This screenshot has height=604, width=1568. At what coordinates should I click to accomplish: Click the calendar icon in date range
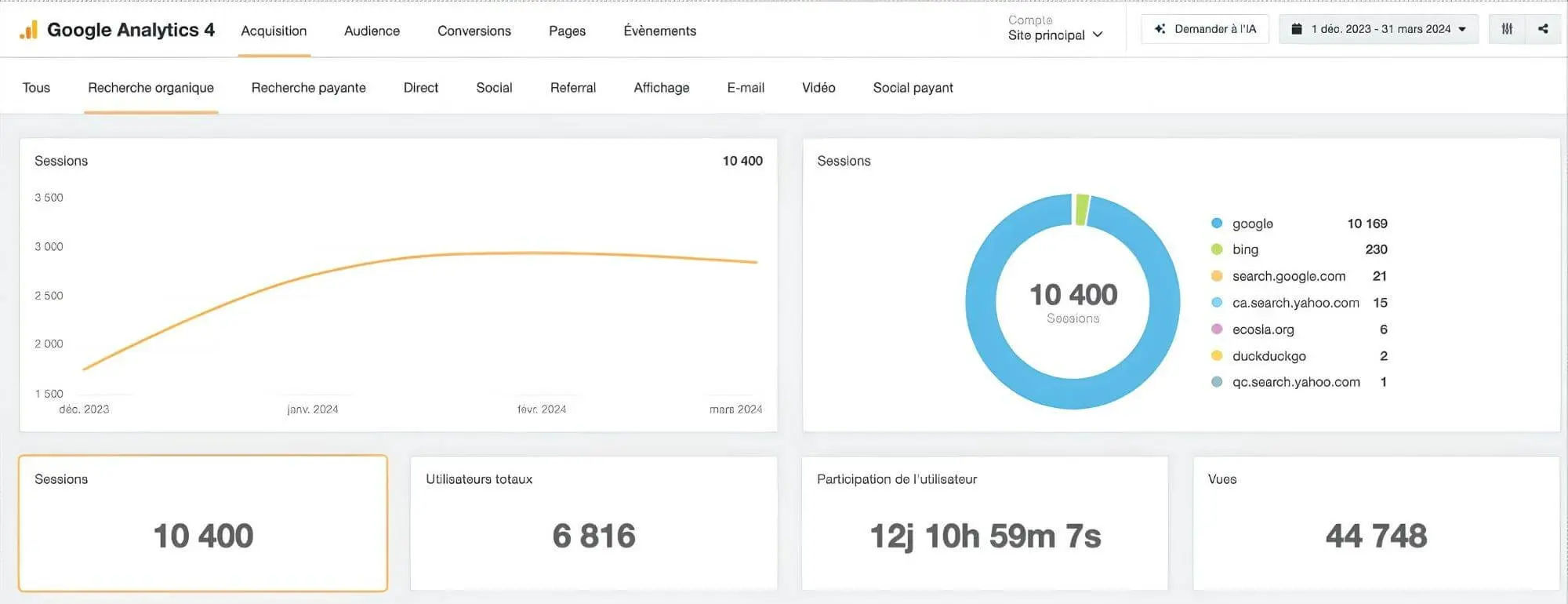coord(1297,29)
